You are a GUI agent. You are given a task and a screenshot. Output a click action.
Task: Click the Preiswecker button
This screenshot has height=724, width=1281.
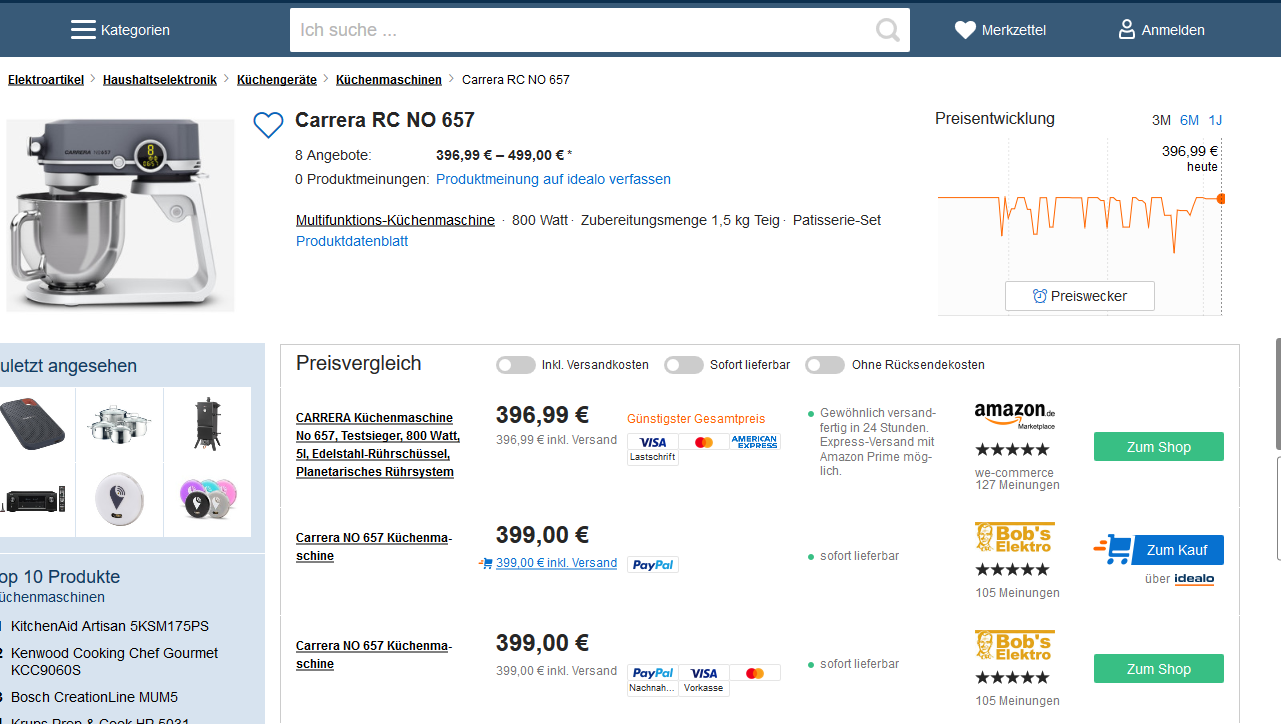pos(1079,296)
